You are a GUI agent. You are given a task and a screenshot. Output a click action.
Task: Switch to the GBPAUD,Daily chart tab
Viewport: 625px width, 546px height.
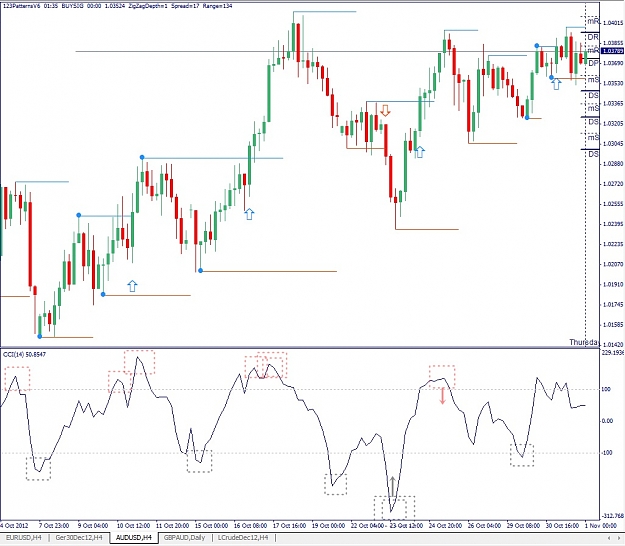click(x=184, y=538)
